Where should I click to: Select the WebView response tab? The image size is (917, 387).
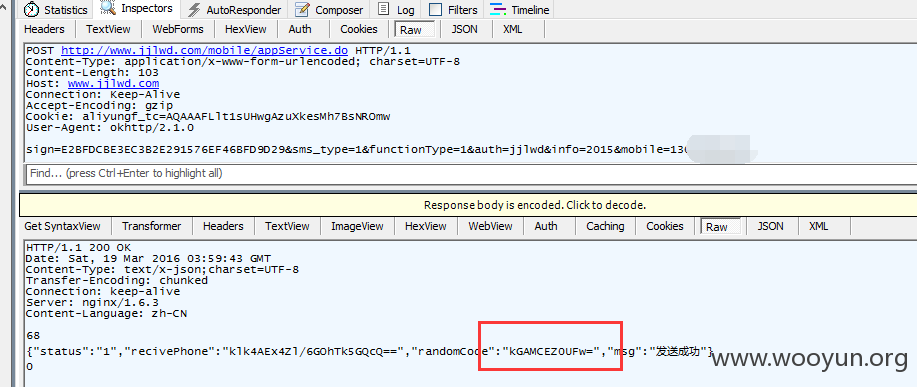click(x=490, y=226)
